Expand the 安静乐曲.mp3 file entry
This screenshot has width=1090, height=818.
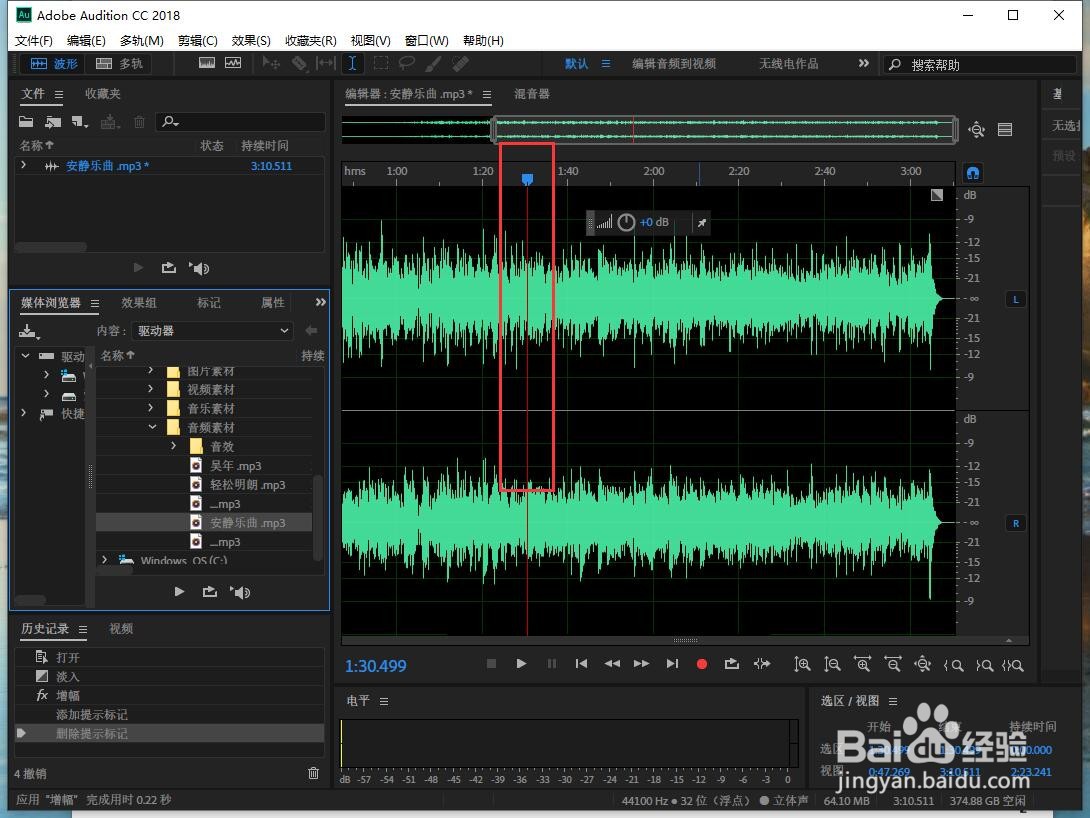tap(24, 165)
